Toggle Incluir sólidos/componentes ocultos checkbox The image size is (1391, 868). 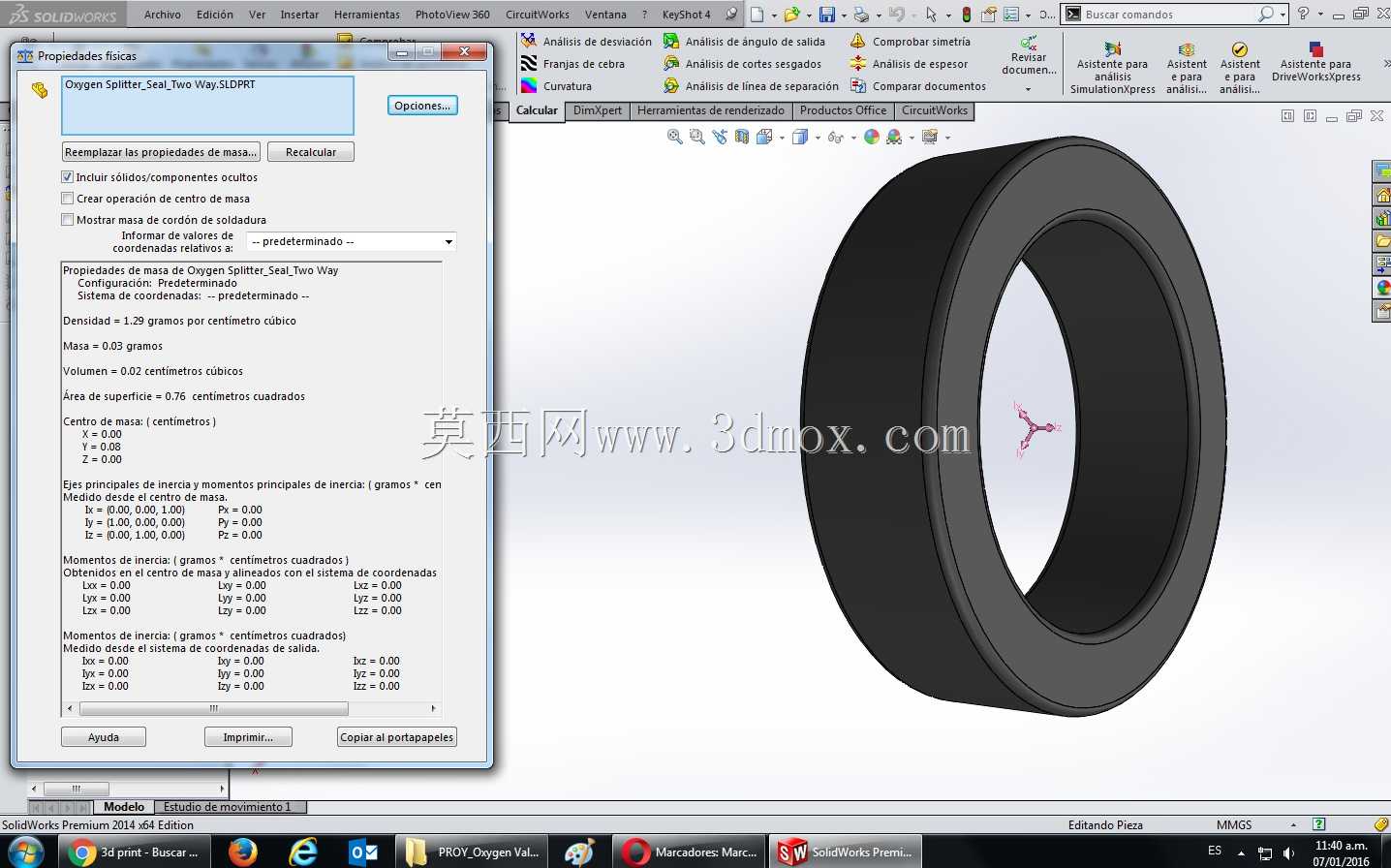pos(68,177)
